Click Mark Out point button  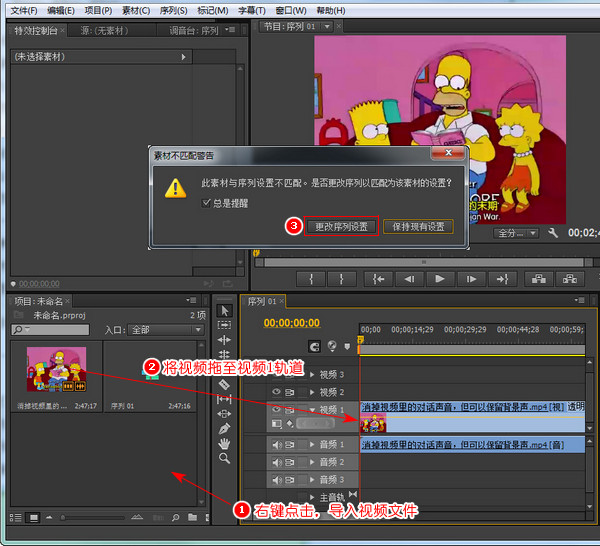(x=342, y=279)
